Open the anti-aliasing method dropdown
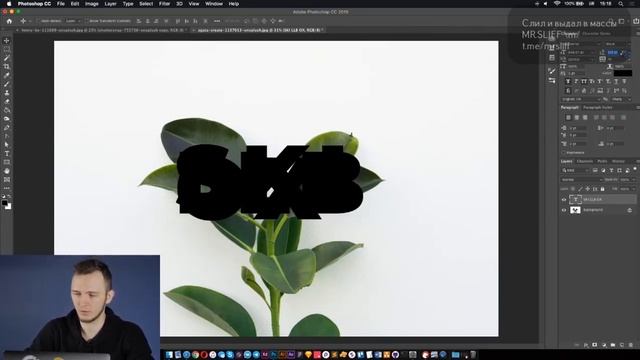 pos(621,99)
